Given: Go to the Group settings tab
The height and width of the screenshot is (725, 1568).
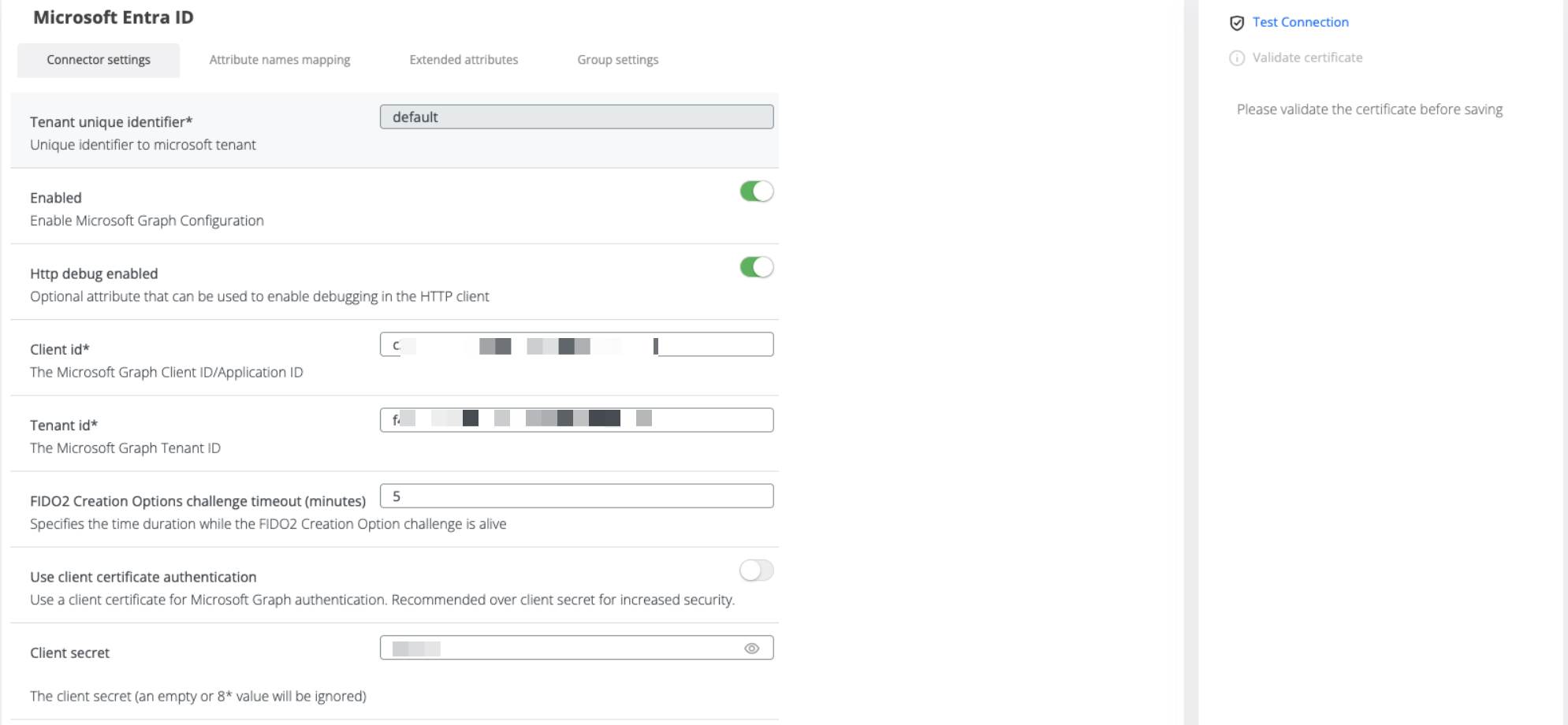Looking at the screenshot, I should coord(618,60).
